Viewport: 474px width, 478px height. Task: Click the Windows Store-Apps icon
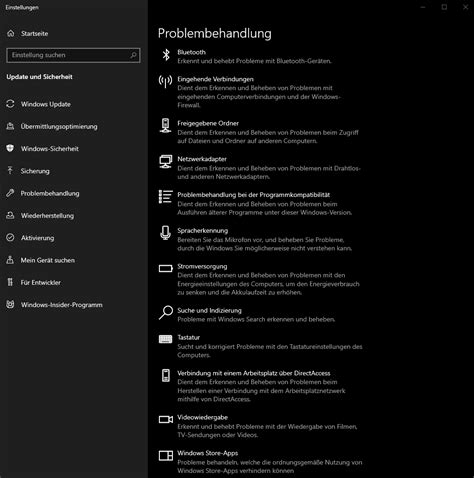pyautogui.click(x=166, y=455)
